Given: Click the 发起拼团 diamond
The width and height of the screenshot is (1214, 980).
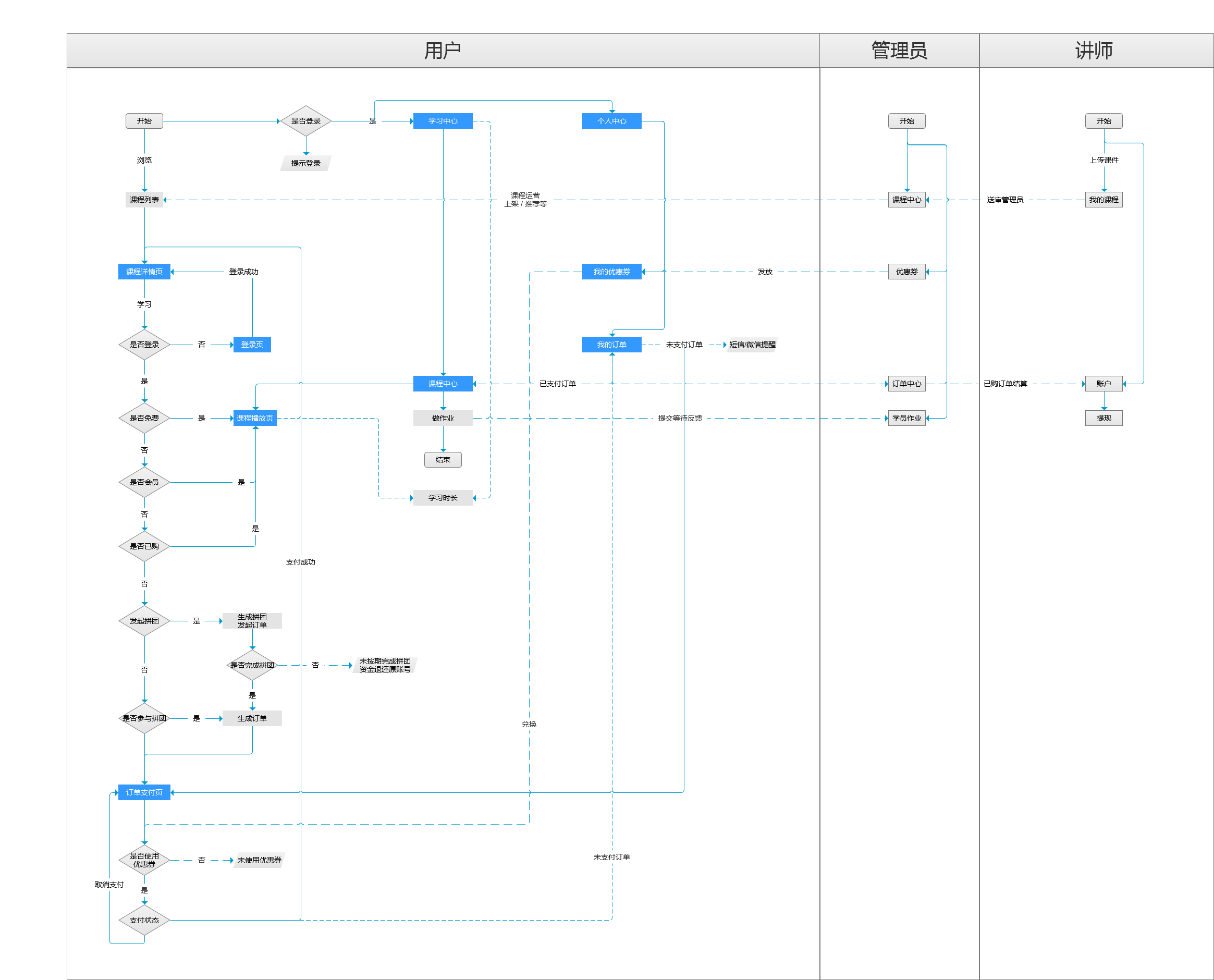Looking at the screenshot, I should 144,620.
